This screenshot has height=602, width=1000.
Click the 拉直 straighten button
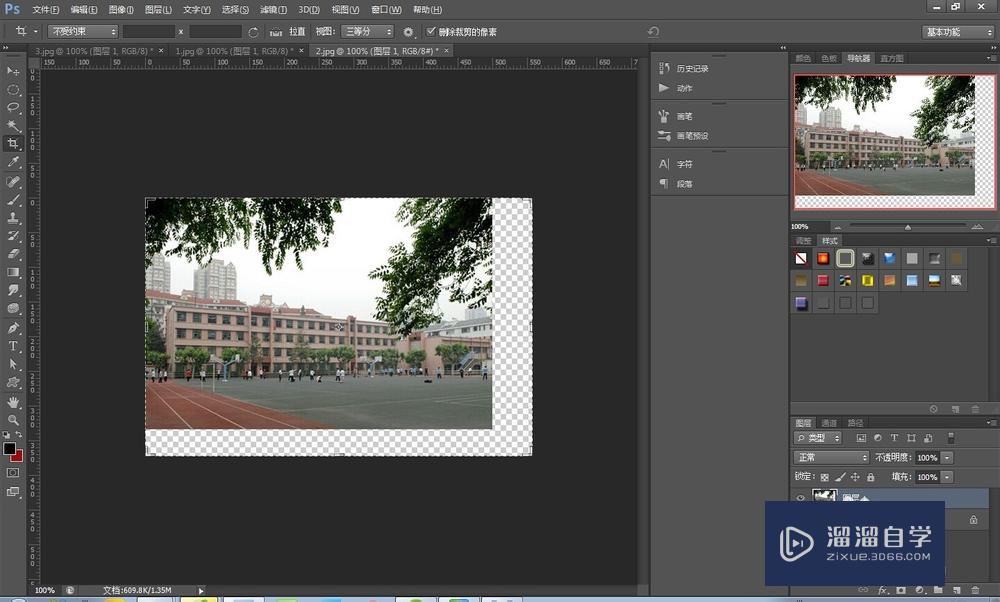288,32
